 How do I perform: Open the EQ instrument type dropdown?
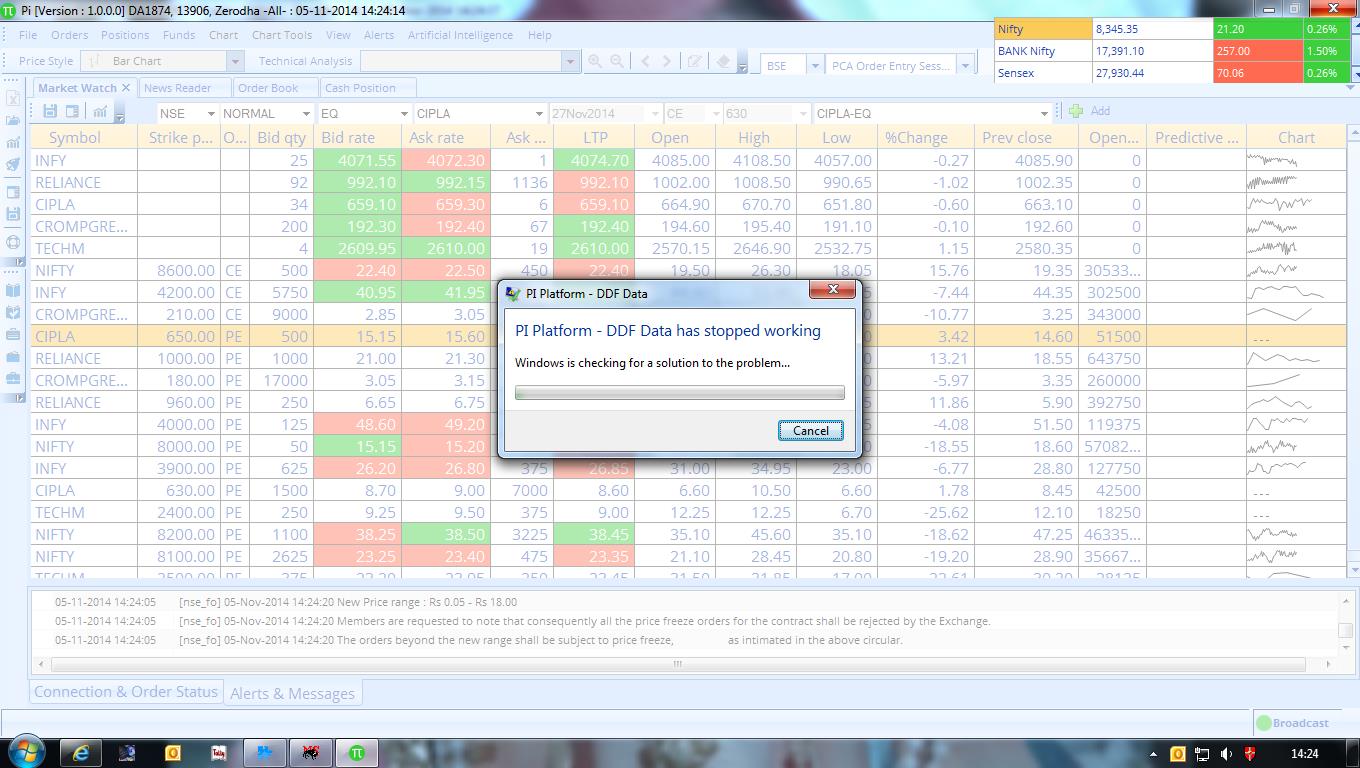[x=403, y=113]
